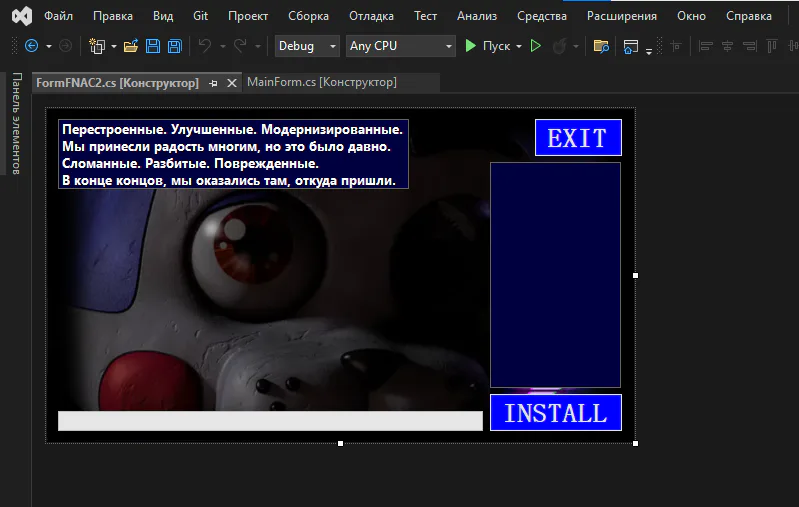Open the Расширения menu

click(621, 16)
